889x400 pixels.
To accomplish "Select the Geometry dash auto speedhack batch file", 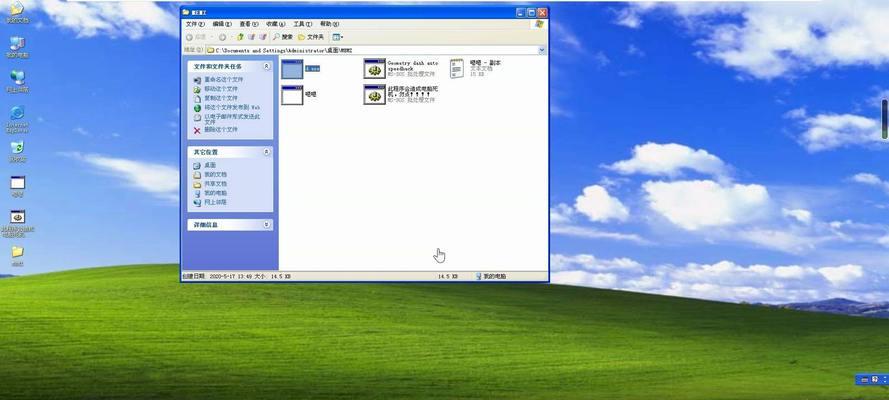I will pyautogui.click(x=374, y=69).
